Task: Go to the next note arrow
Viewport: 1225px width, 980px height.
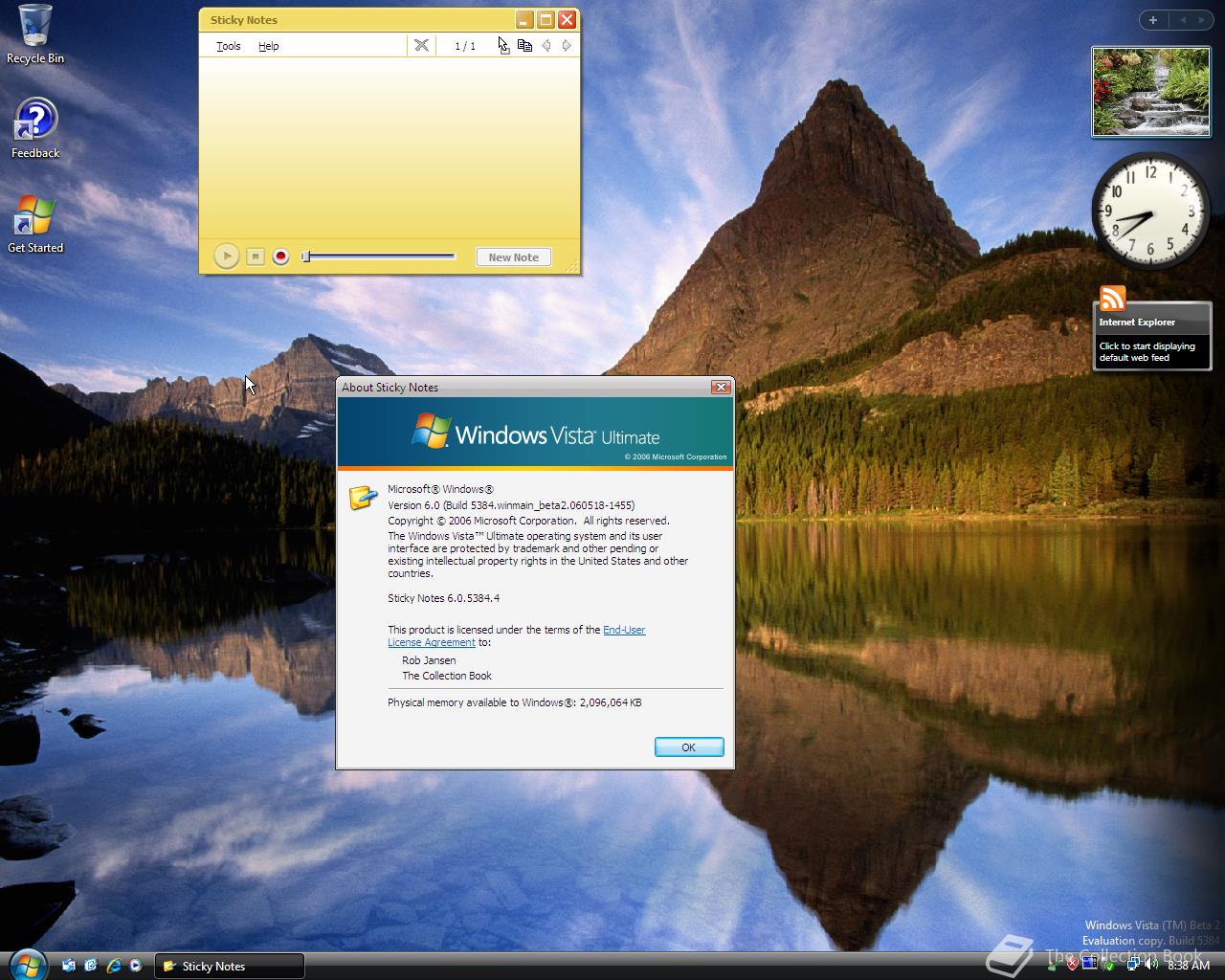Action: (x=567, y=45)
